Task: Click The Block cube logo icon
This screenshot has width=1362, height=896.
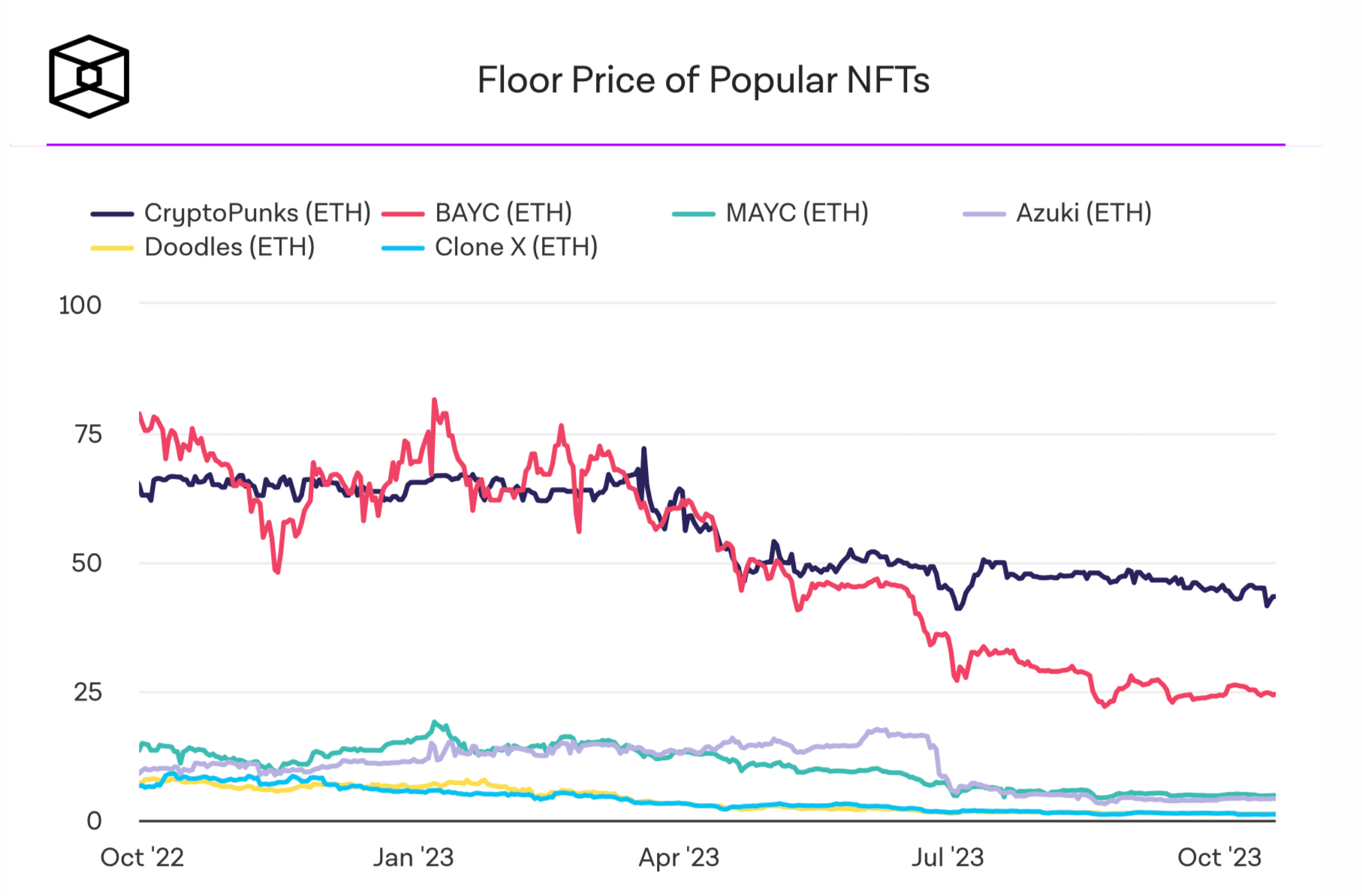Action: pos(89,77)
